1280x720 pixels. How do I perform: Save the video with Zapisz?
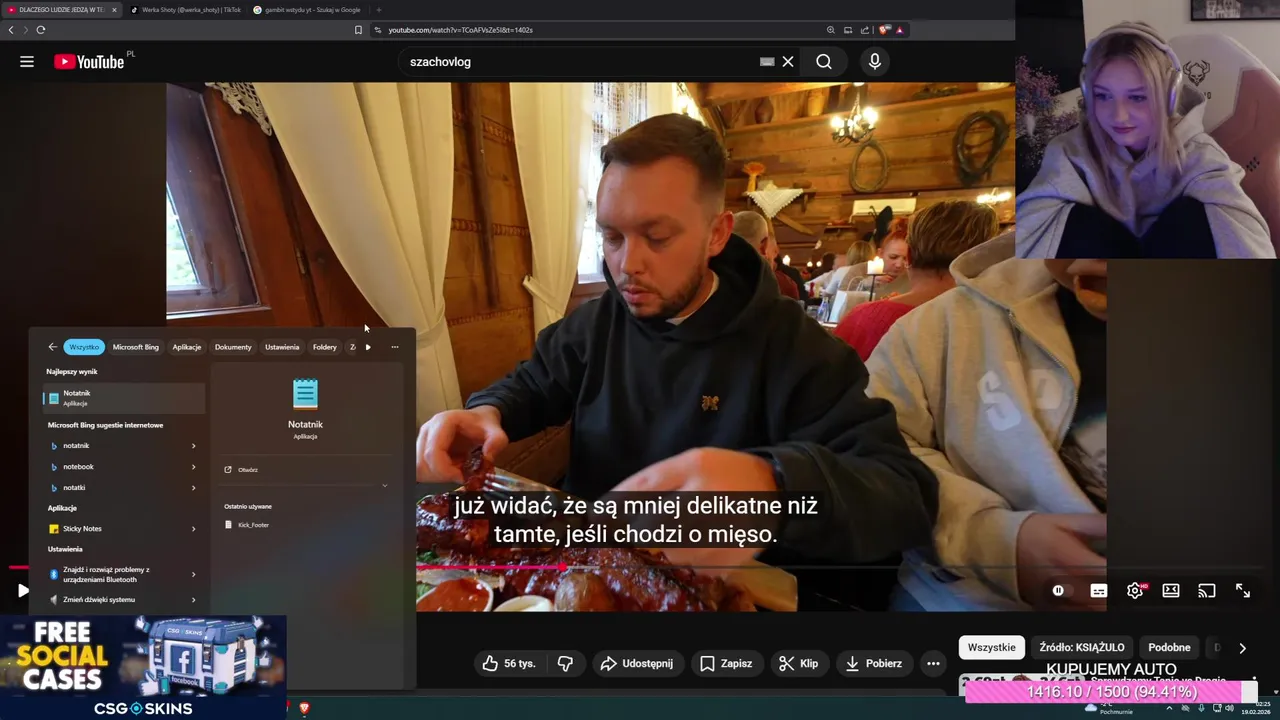click(x=726, y=663)
